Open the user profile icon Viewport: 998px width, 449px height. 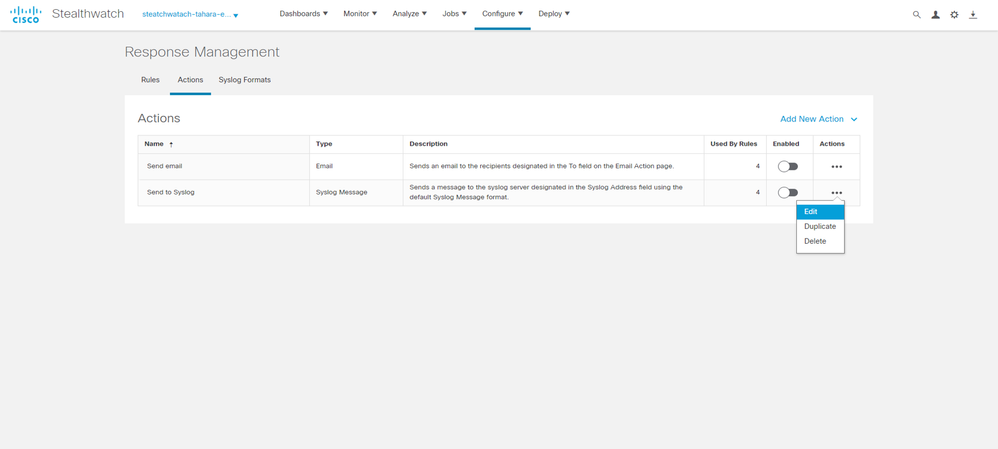tap(936, 15)
